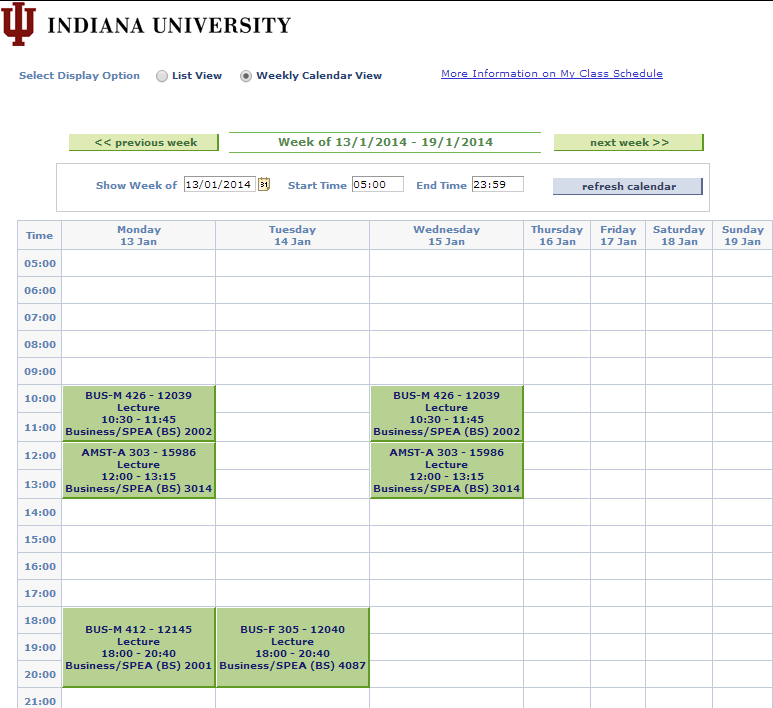Screen dimensions: 773x708
Task: Select BUS-F 305 - 12040 lecture block
Action: pos(293,647)
